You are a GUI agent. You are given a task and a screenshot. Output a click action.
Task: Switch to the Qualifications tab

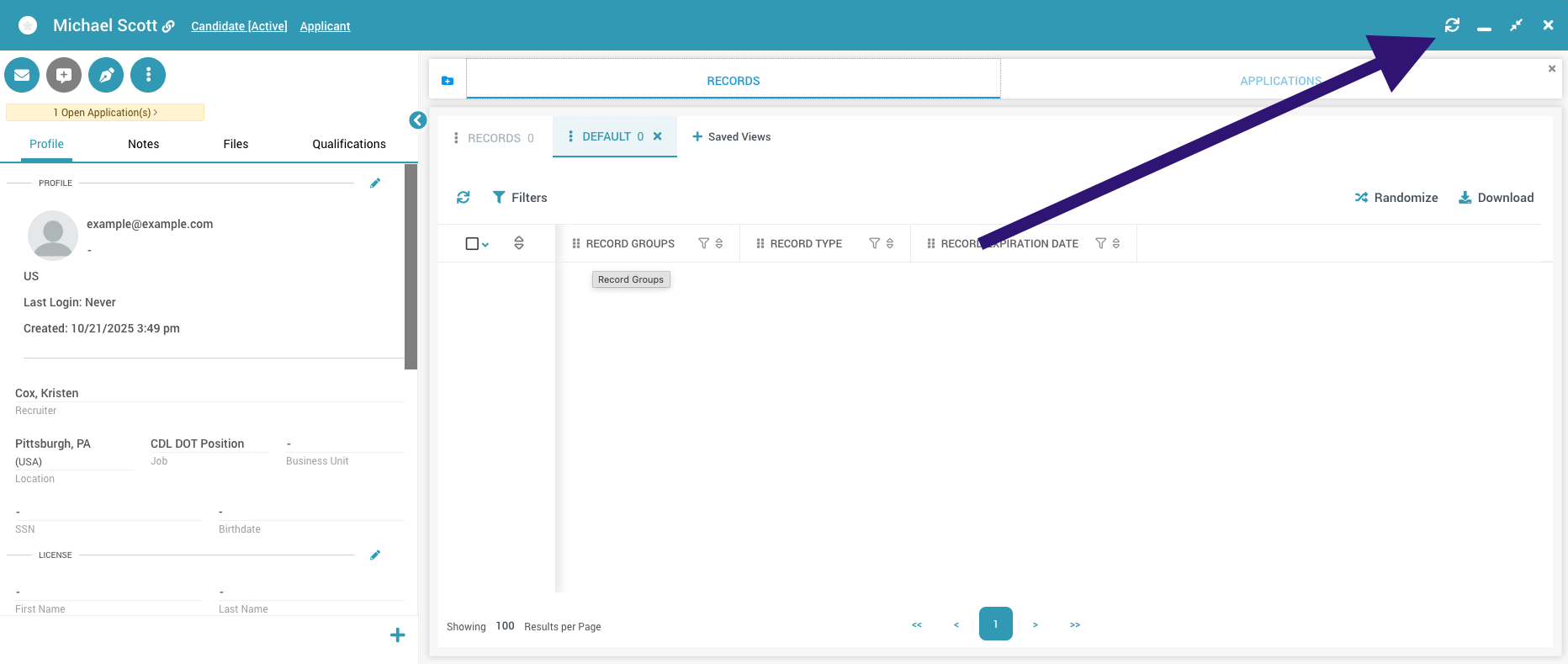pos(349,144)
